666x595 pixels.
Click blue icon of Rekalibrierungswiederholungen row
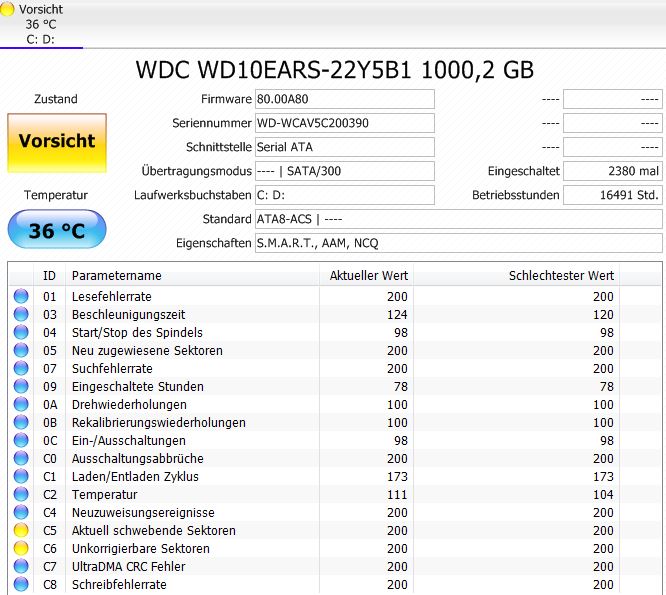pyautogui.click(x=21, y=422)
